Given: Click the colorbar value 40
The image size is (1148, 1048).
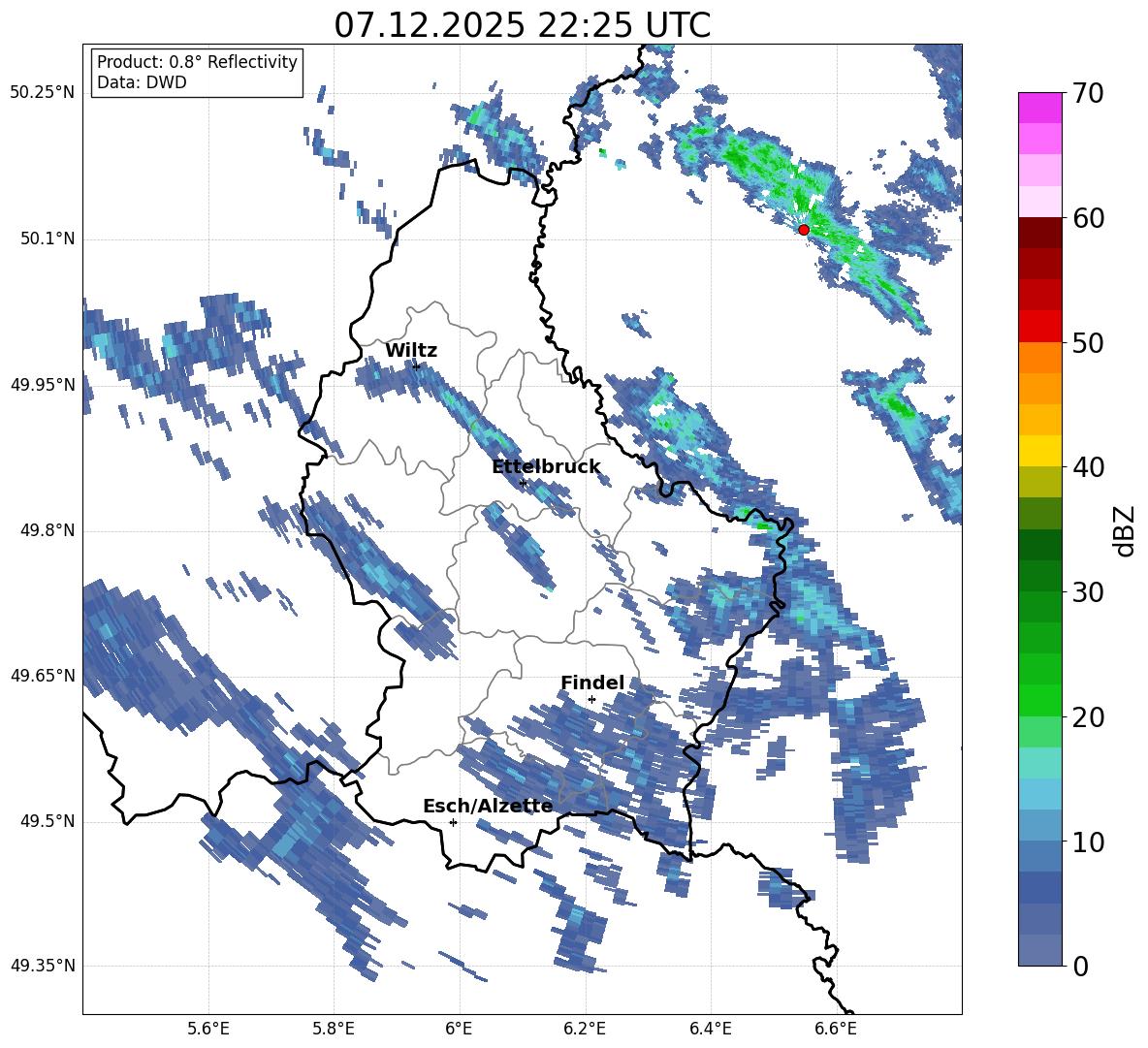Looking at the screenshot, I should tap(1088, 467).
